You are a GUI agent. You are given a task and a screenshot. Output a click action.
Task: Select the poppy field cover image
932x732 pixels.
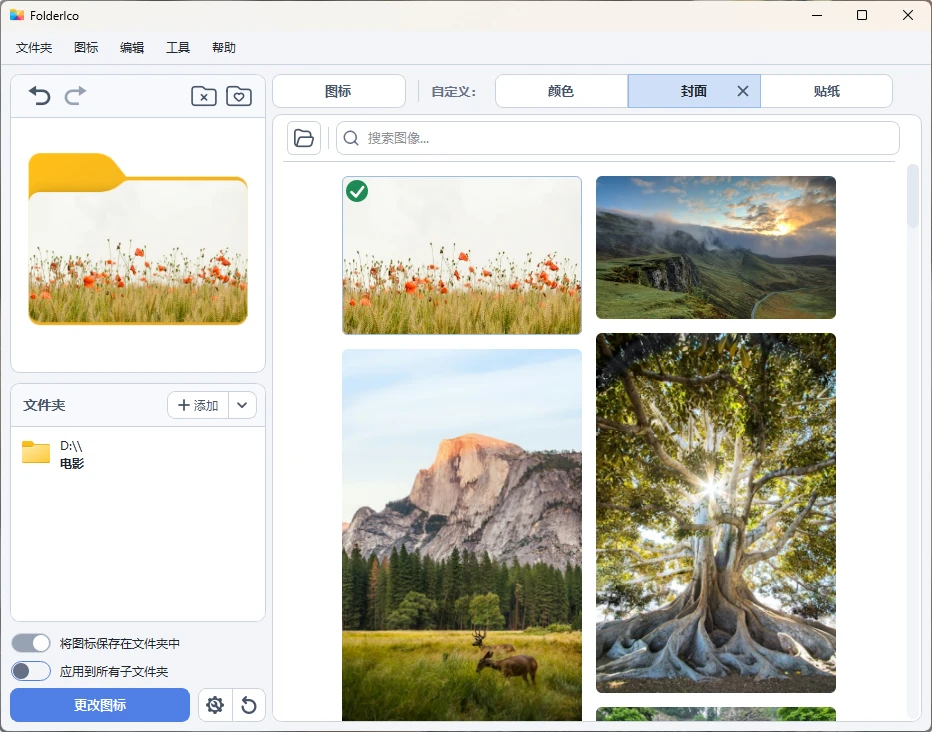click(x=462, y=255)
